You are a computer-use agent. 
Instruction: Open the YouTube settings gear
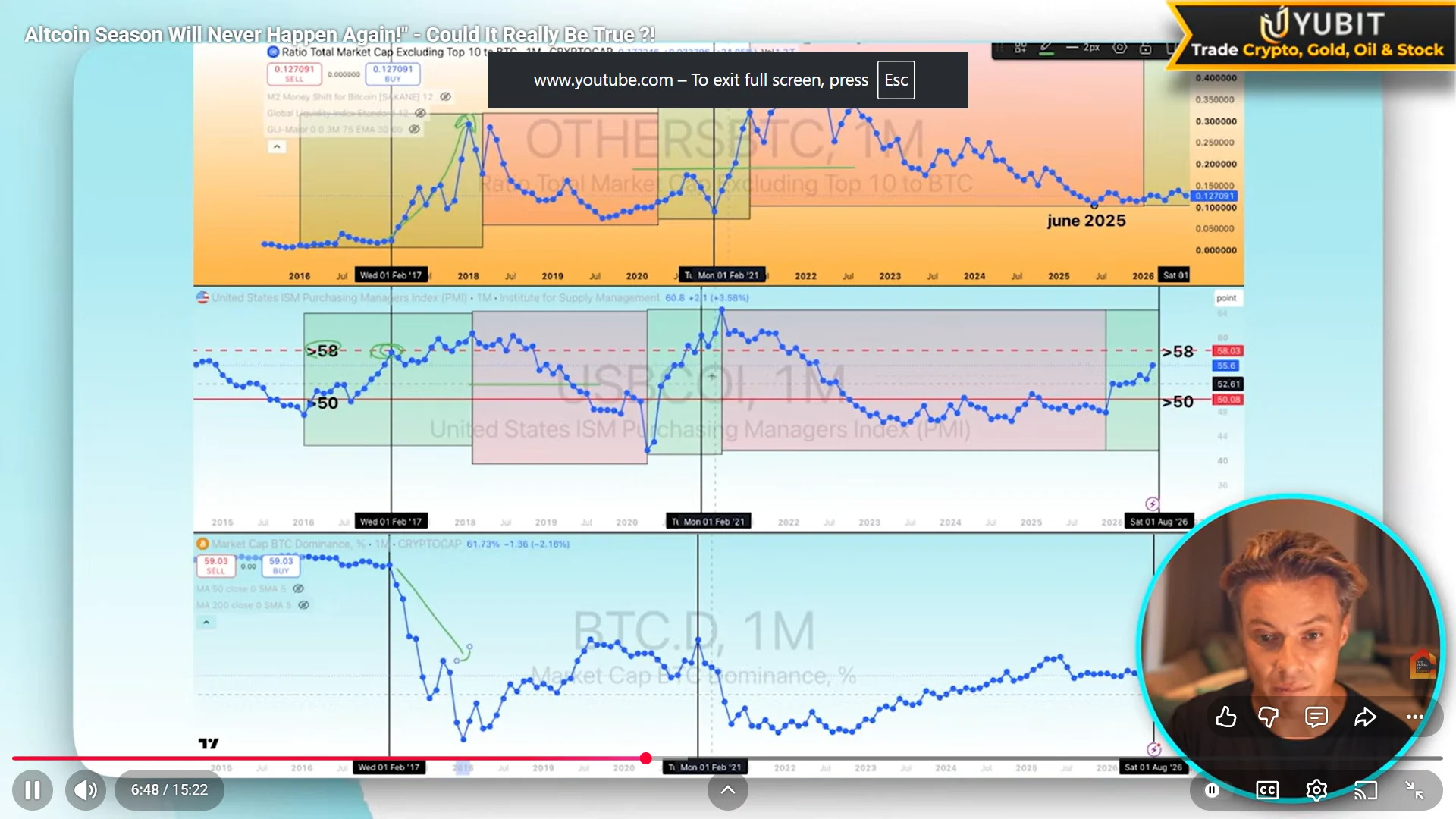(1316, 790)
